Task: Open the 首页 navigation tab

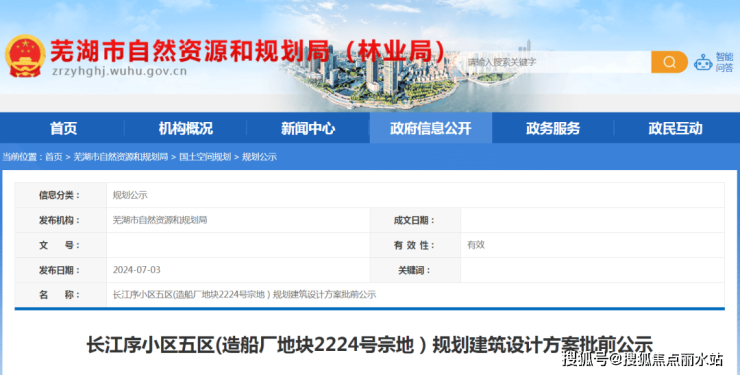Action: pos(63,128)
